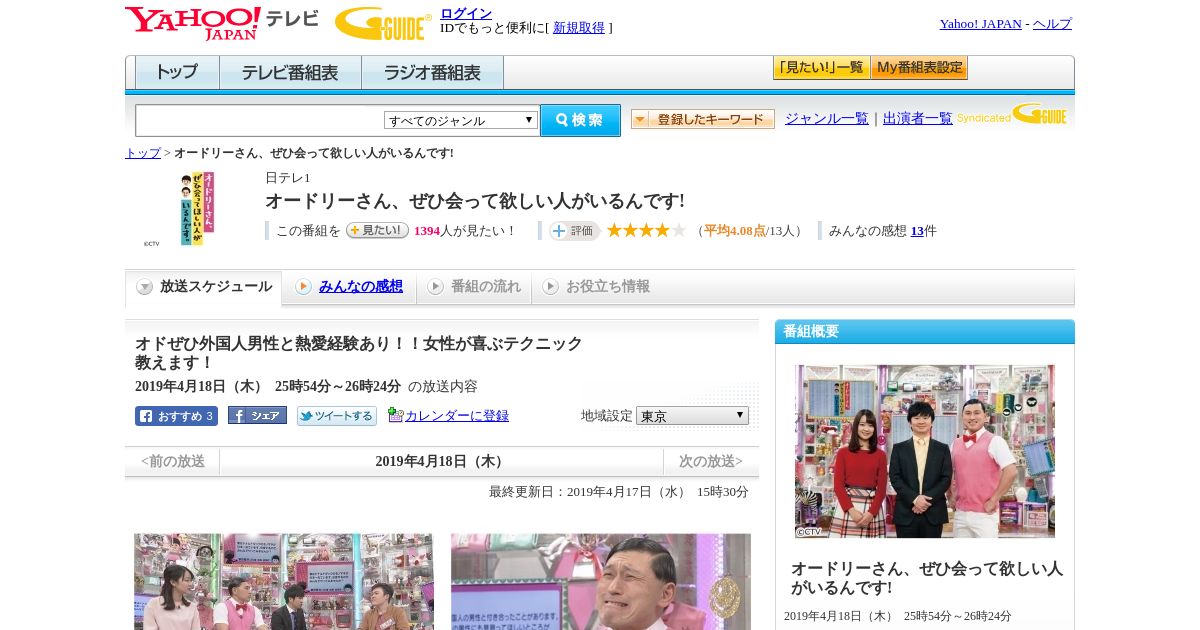The height and width of the screenshot is (630, 1200).
Task: Select the ラジオ番組表 tab
Action: (x=432, y=73)
